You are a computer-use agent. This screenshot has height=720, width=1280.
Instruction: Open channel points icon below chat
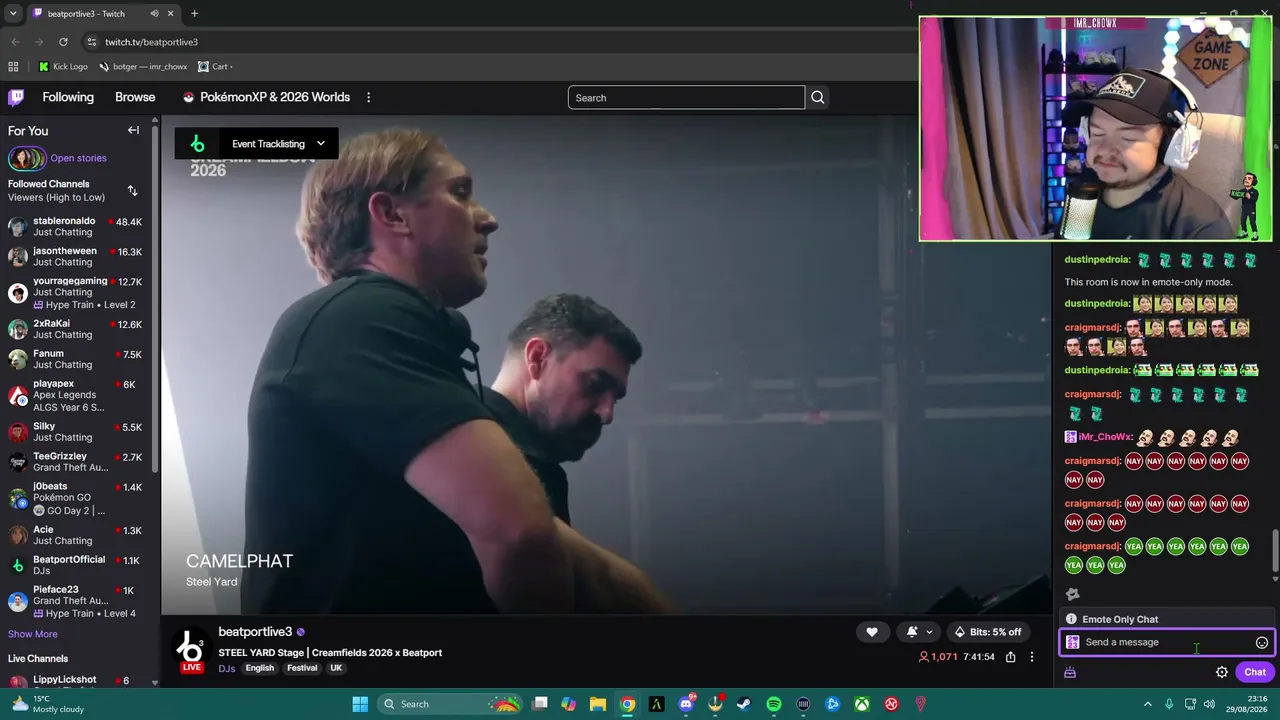pyautogui.click(x=1070, y=672)
